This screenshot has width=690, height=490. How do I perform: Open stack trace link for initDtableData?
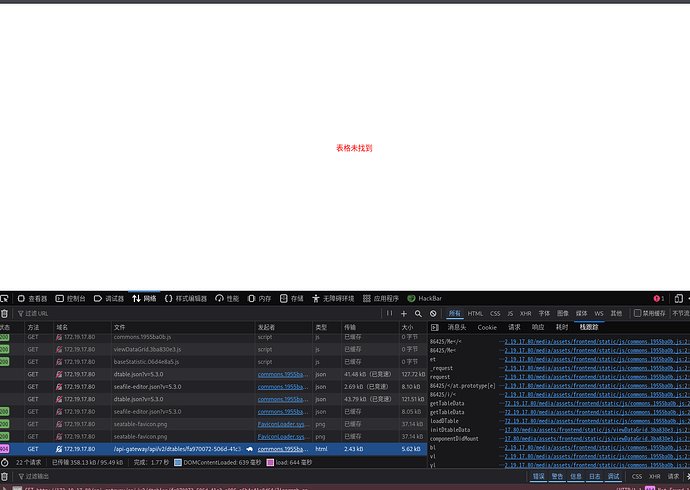[597, 430]
